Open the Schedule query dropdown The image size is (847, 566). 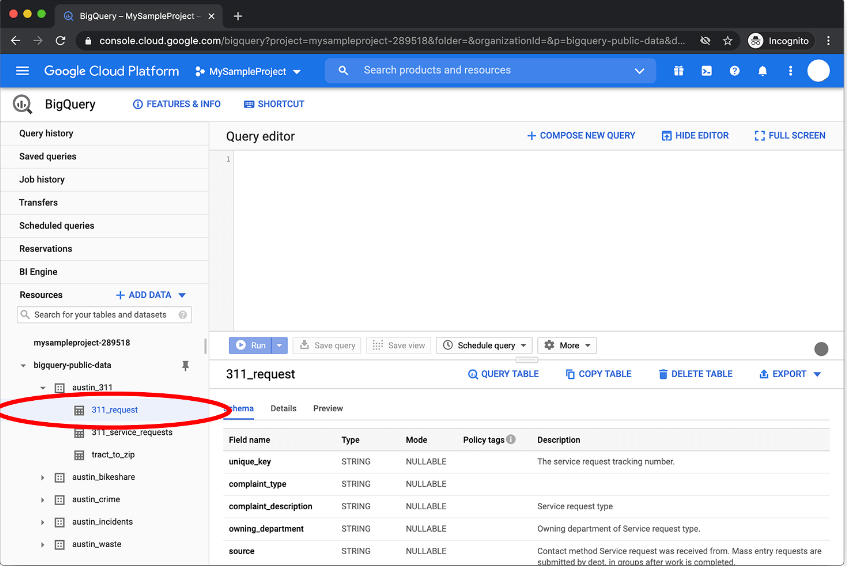[485, 346]
